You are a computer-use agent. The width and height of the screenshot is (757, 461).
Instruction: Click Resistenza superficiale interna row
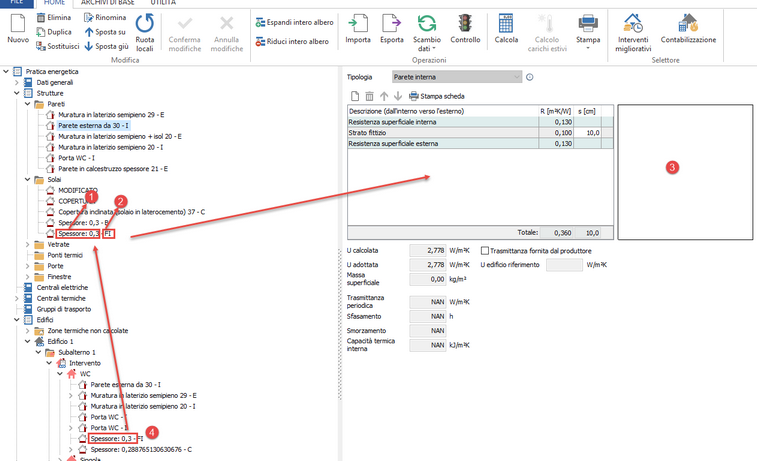(480, 122)
